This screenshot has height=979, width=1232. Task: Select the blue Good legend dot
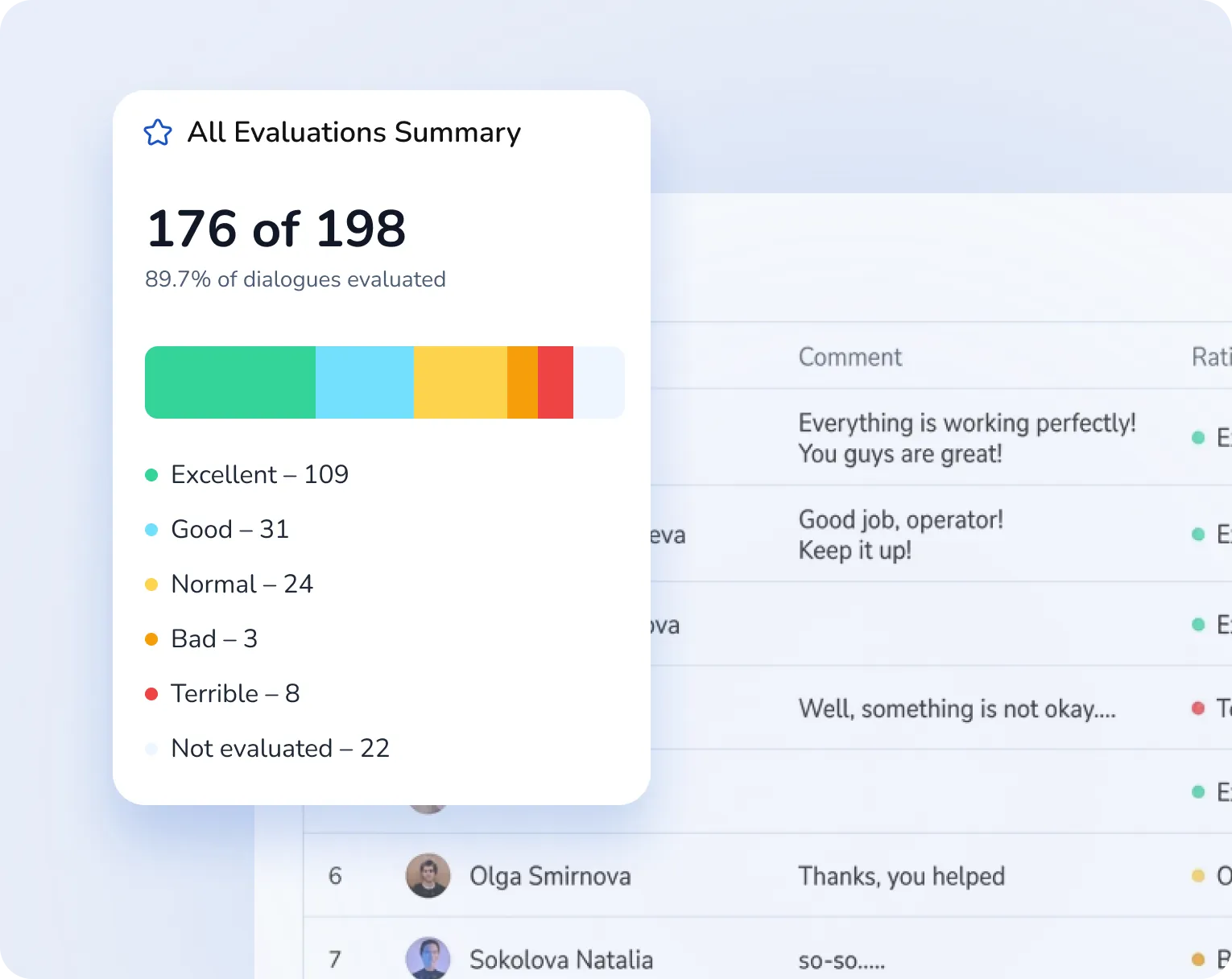click(152, 530)
